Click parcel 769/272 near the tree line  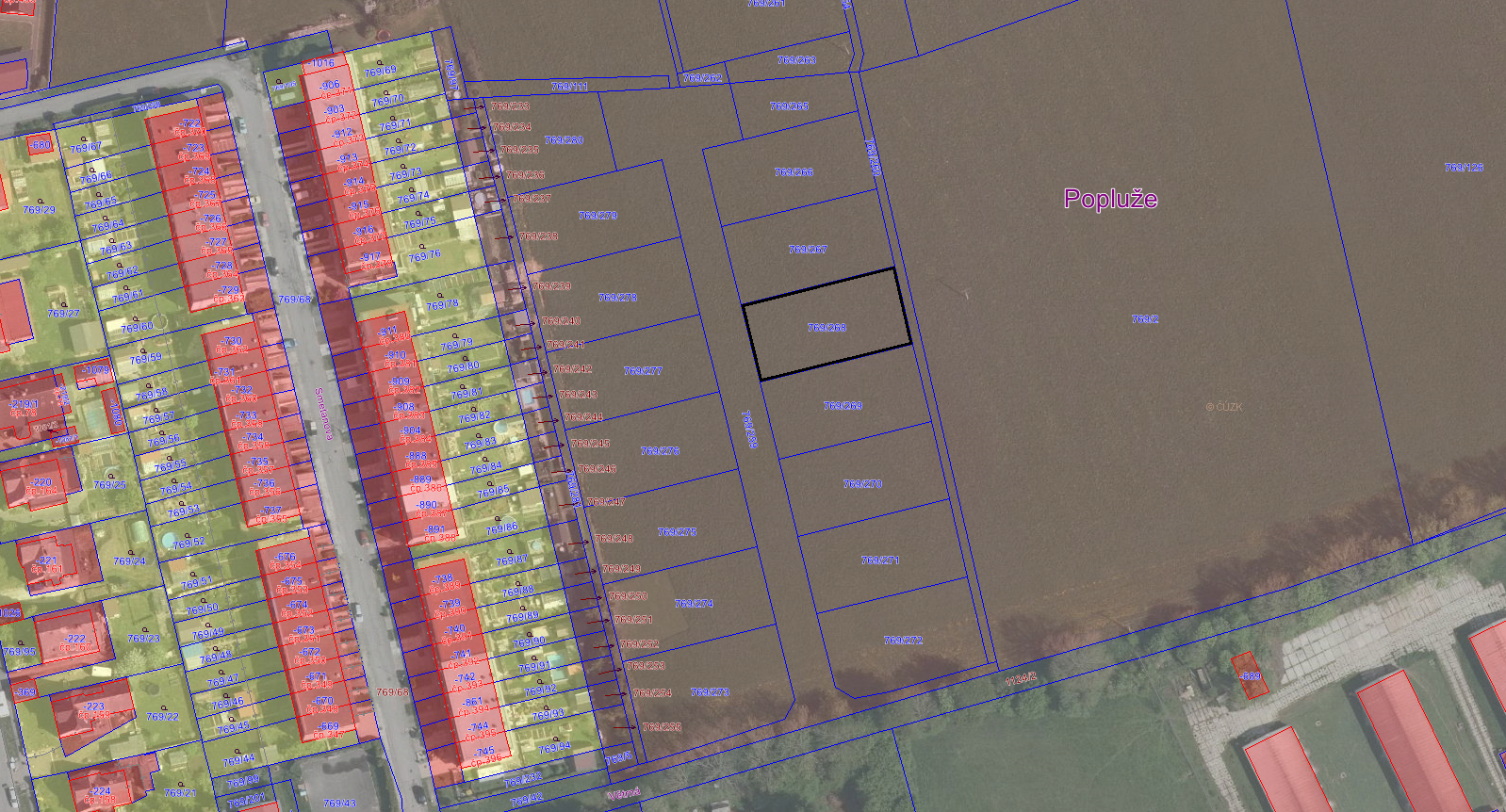pyautogui.click(x=903, y=641)
